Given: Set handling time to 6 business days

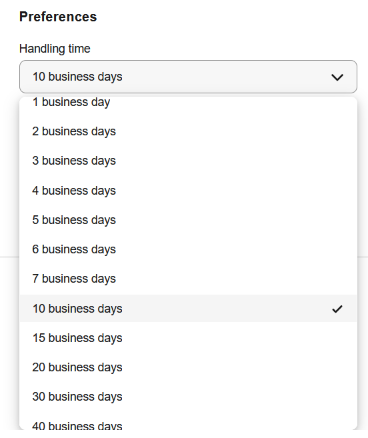Looking at the screenshot, I should point(188,249).
